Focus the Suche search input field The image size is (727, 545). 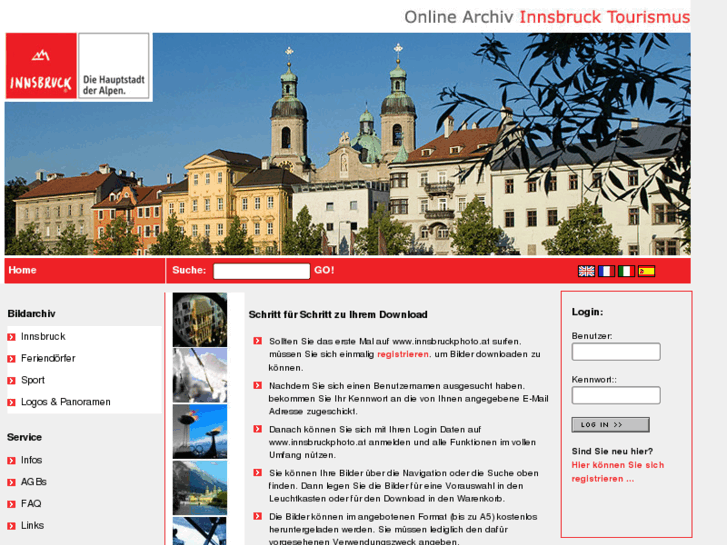pyautogui.click(x=261, y=271)
